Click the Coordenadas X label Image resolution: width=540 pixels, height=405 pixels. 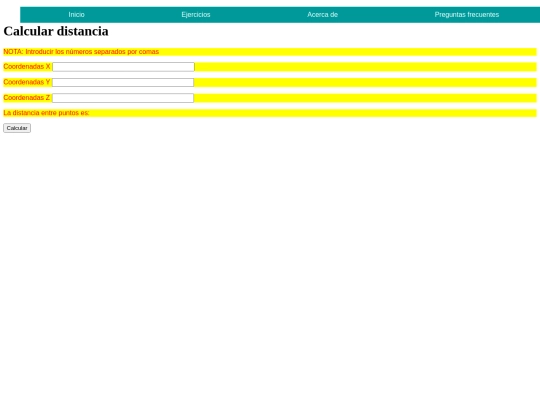[27, 67]
